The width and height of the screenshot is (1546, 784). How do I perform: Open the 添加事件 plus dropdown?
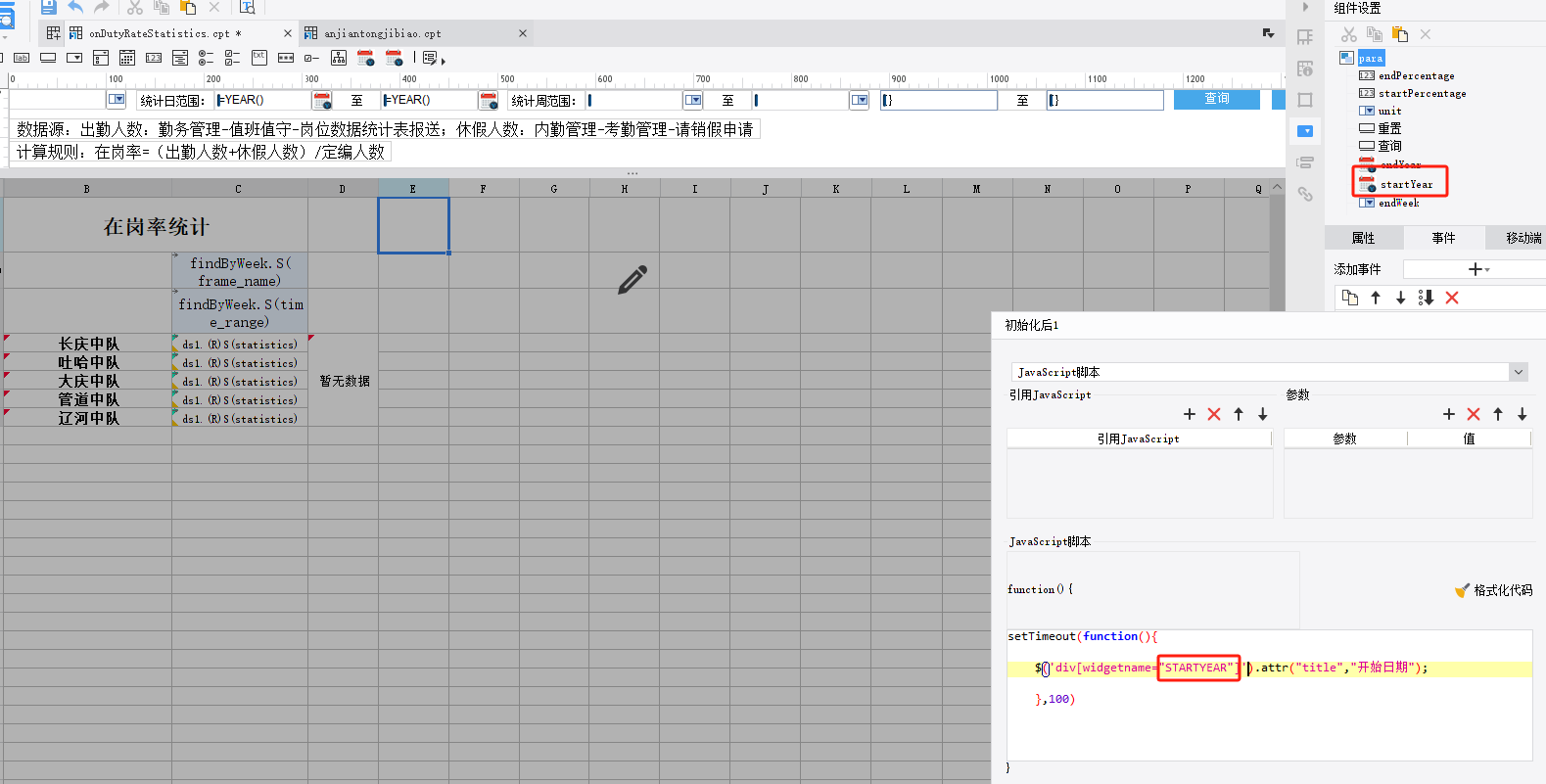pyautogui.click(x=1478, y=269)
